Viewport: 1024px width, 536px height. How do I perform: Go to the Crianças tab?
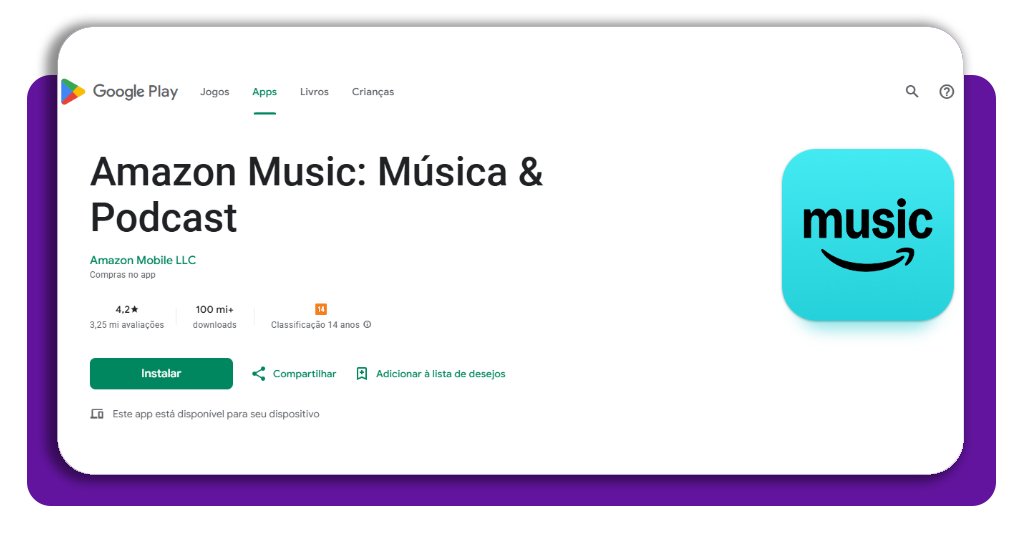pos(373,92)
